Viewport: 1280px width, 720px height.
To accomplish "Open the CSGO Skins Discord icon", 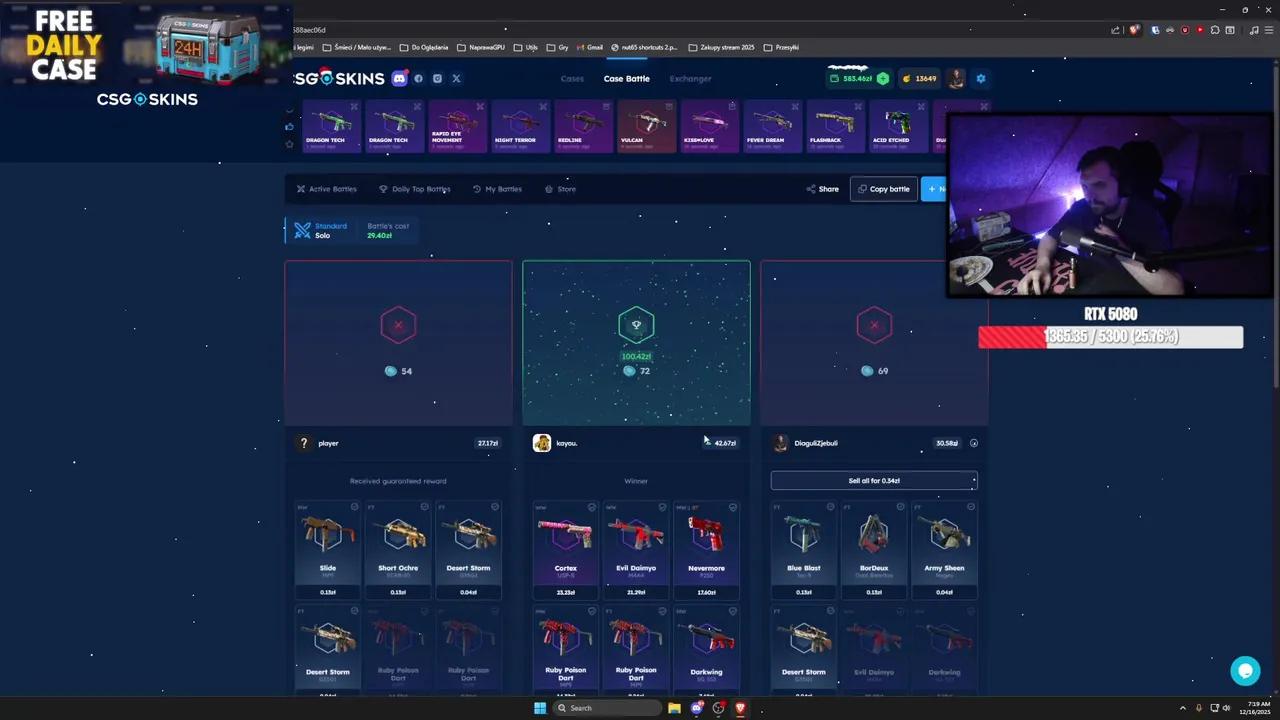I will 399,78.
